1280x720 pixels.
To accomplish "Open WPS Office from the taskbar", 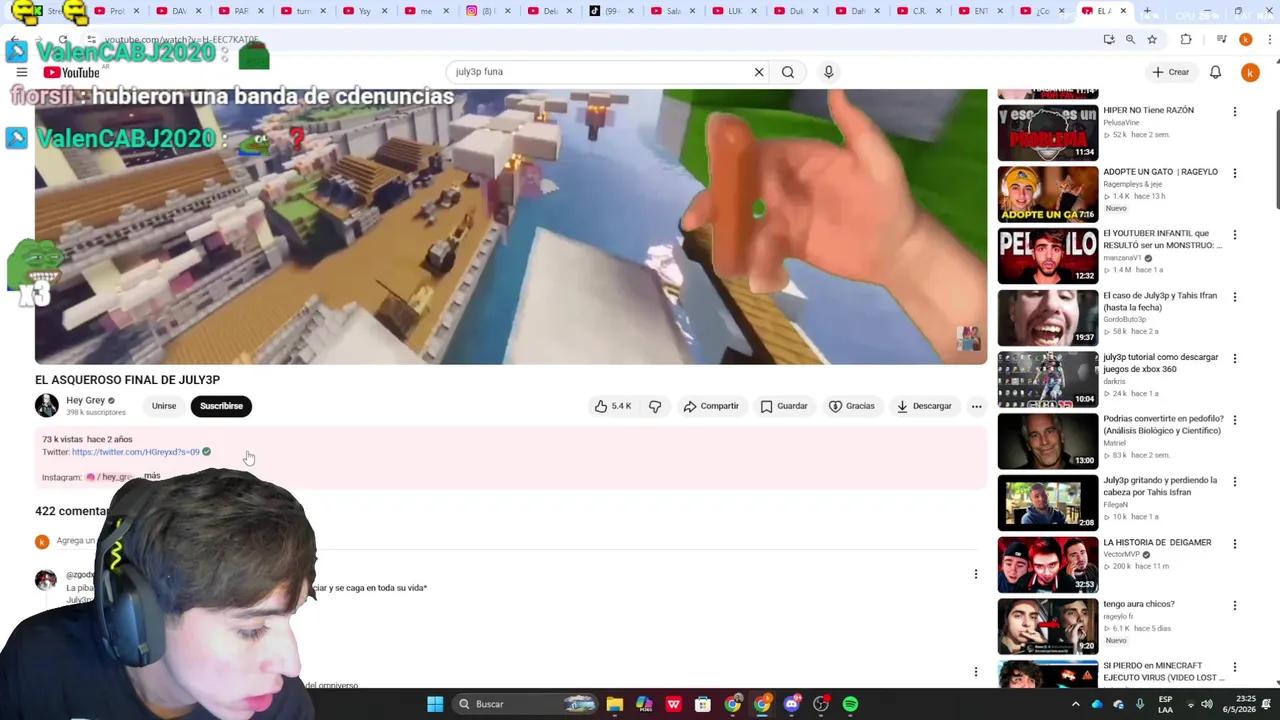I will pos(673,704).
